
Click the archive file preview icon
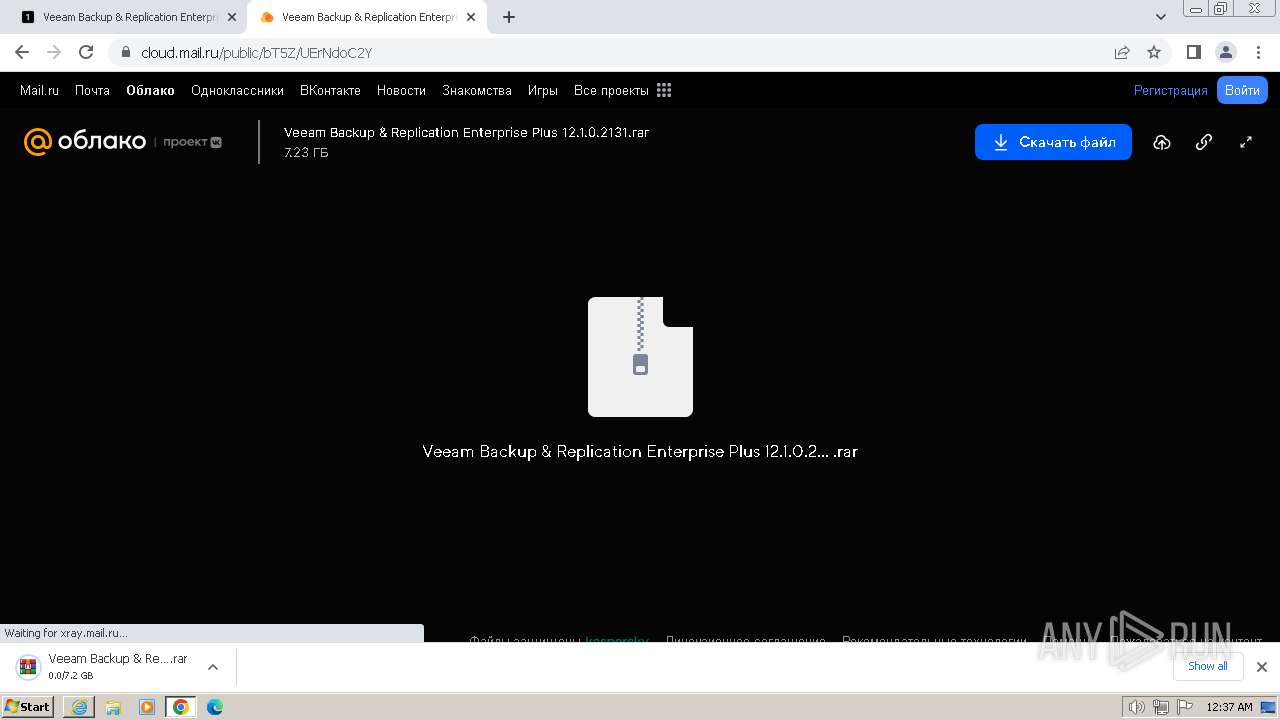click(x=640, y=357)
